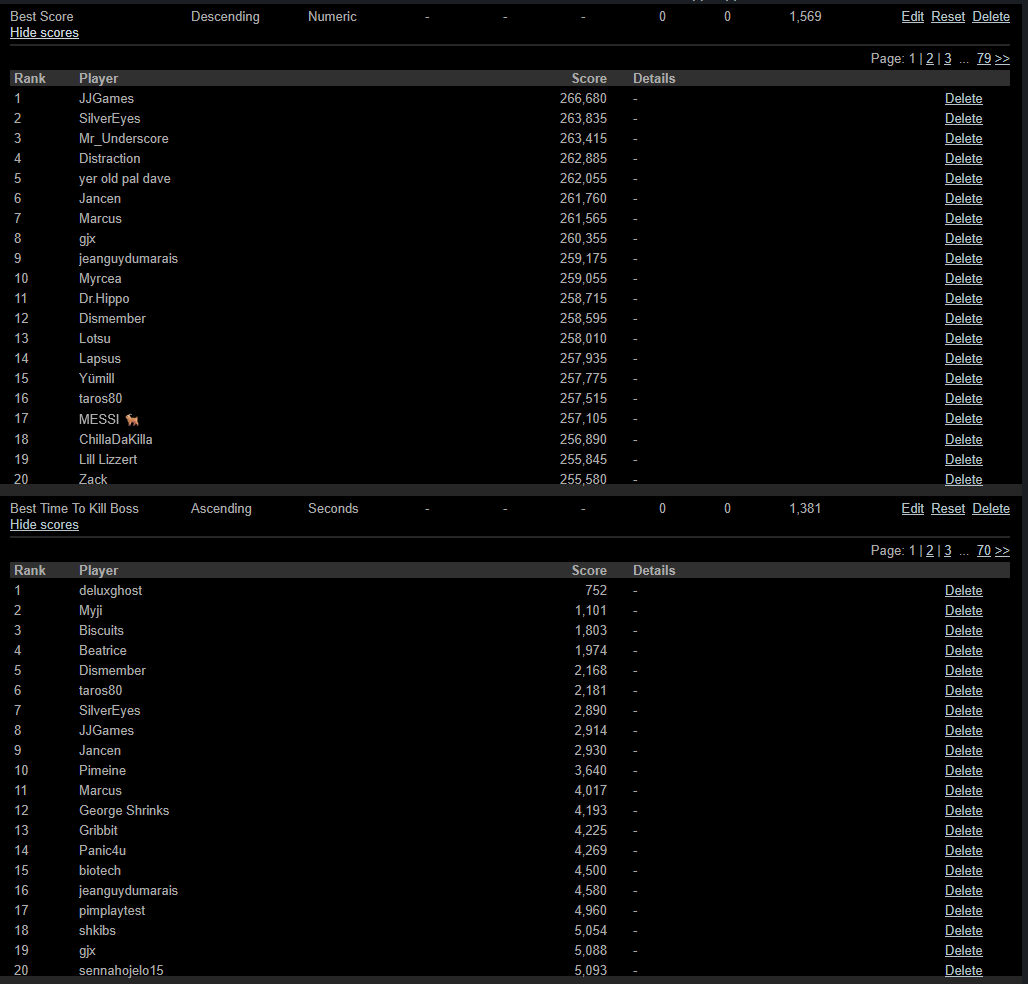
Task: Delete JJGames' top score of 266,680
Action: [963, 99]
